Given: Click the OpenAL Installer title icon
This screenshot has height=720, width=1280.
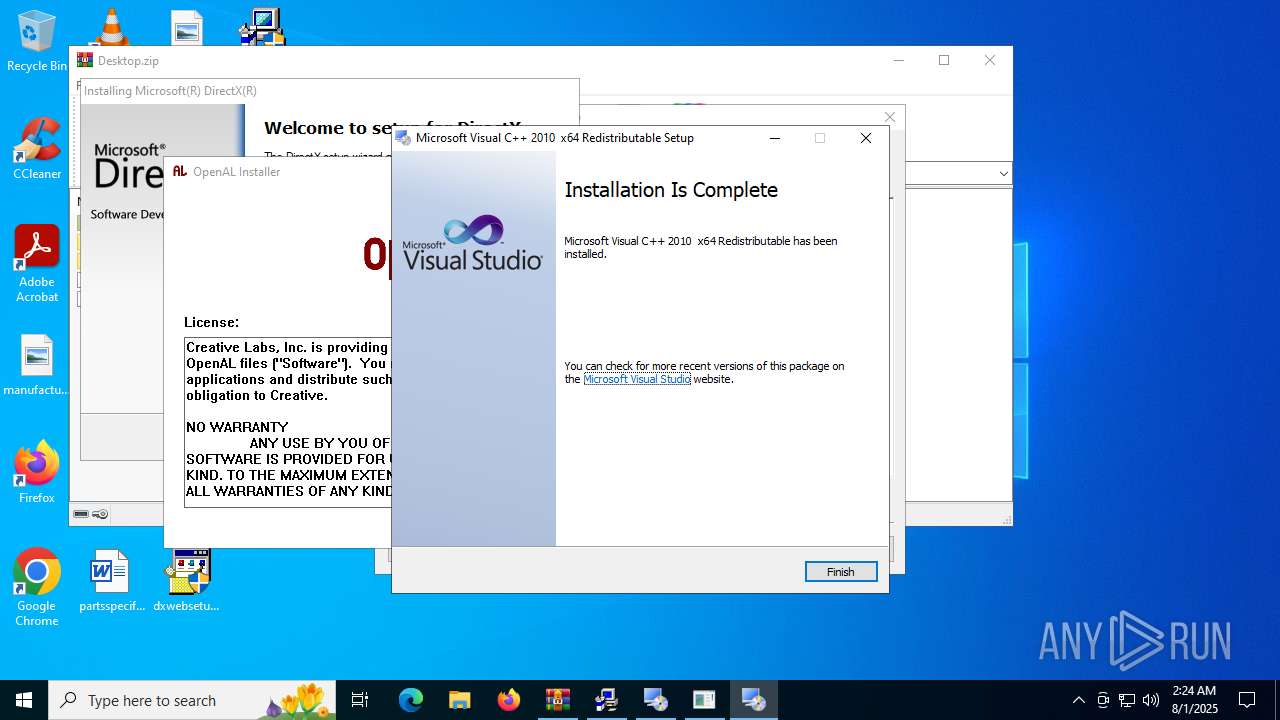Looking at the screenshot, I should pos(180,171).
